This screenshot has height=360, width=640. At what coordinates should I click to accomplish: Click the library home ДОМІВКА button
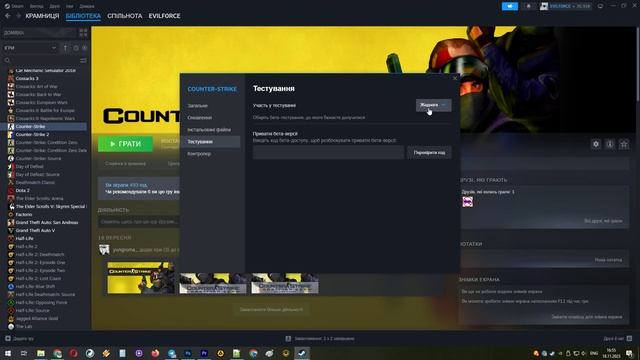(x=40, y=33)
